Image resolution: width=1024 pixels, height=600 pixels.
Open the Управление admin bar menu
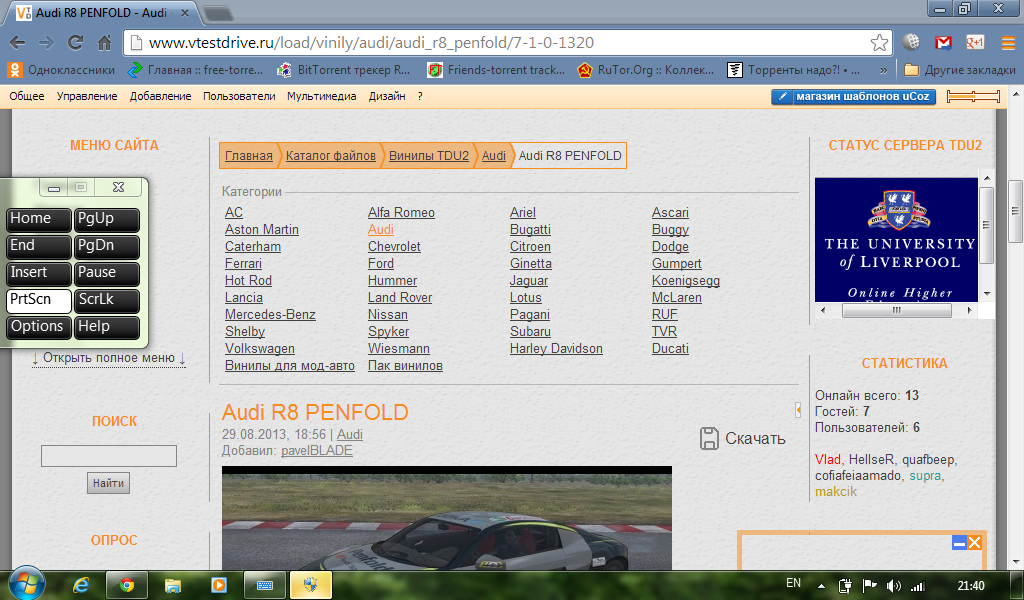(x=87, y=96)
